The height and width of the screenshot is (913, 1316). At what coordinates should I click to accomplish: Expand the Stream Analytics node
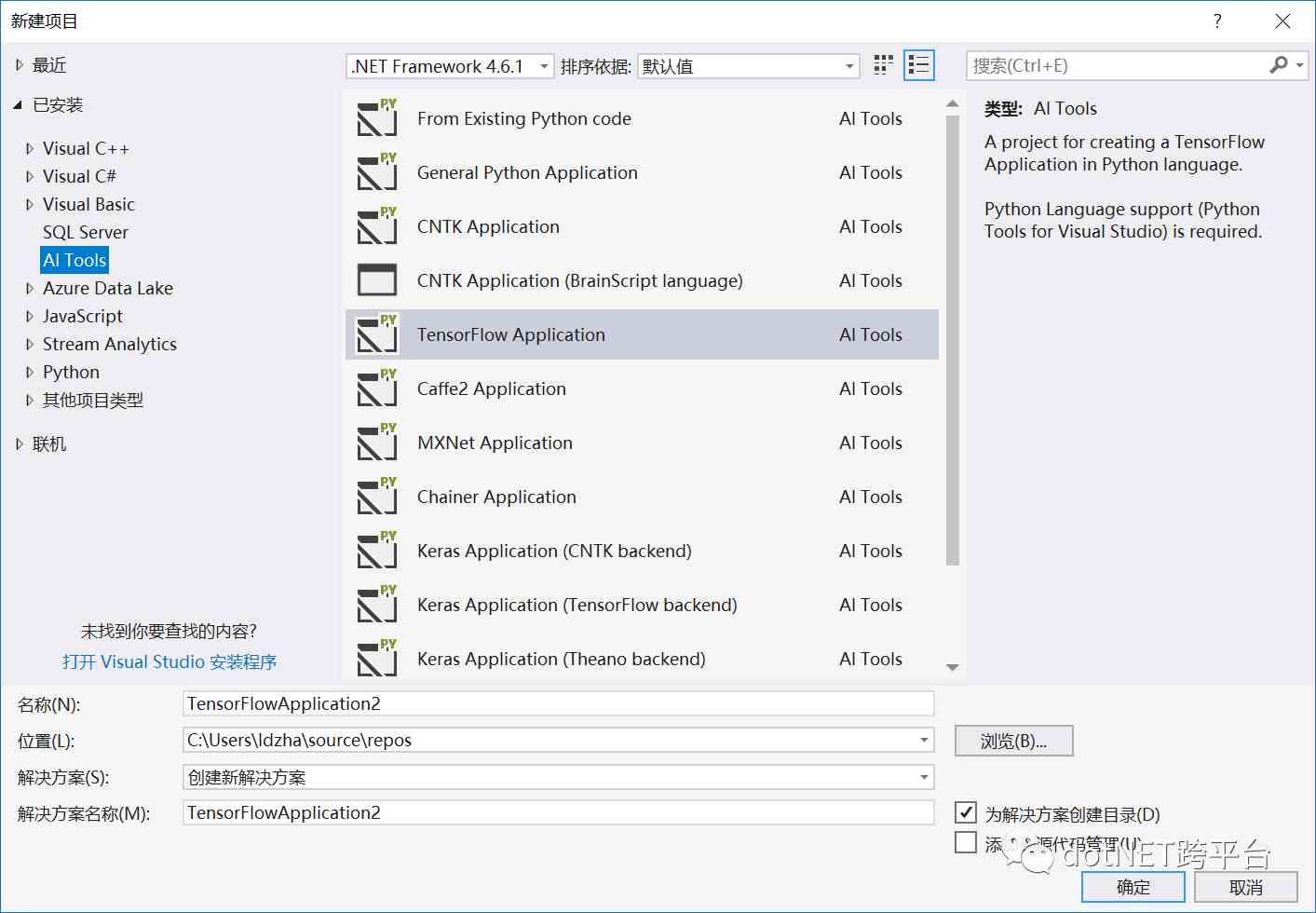(30, 345)
